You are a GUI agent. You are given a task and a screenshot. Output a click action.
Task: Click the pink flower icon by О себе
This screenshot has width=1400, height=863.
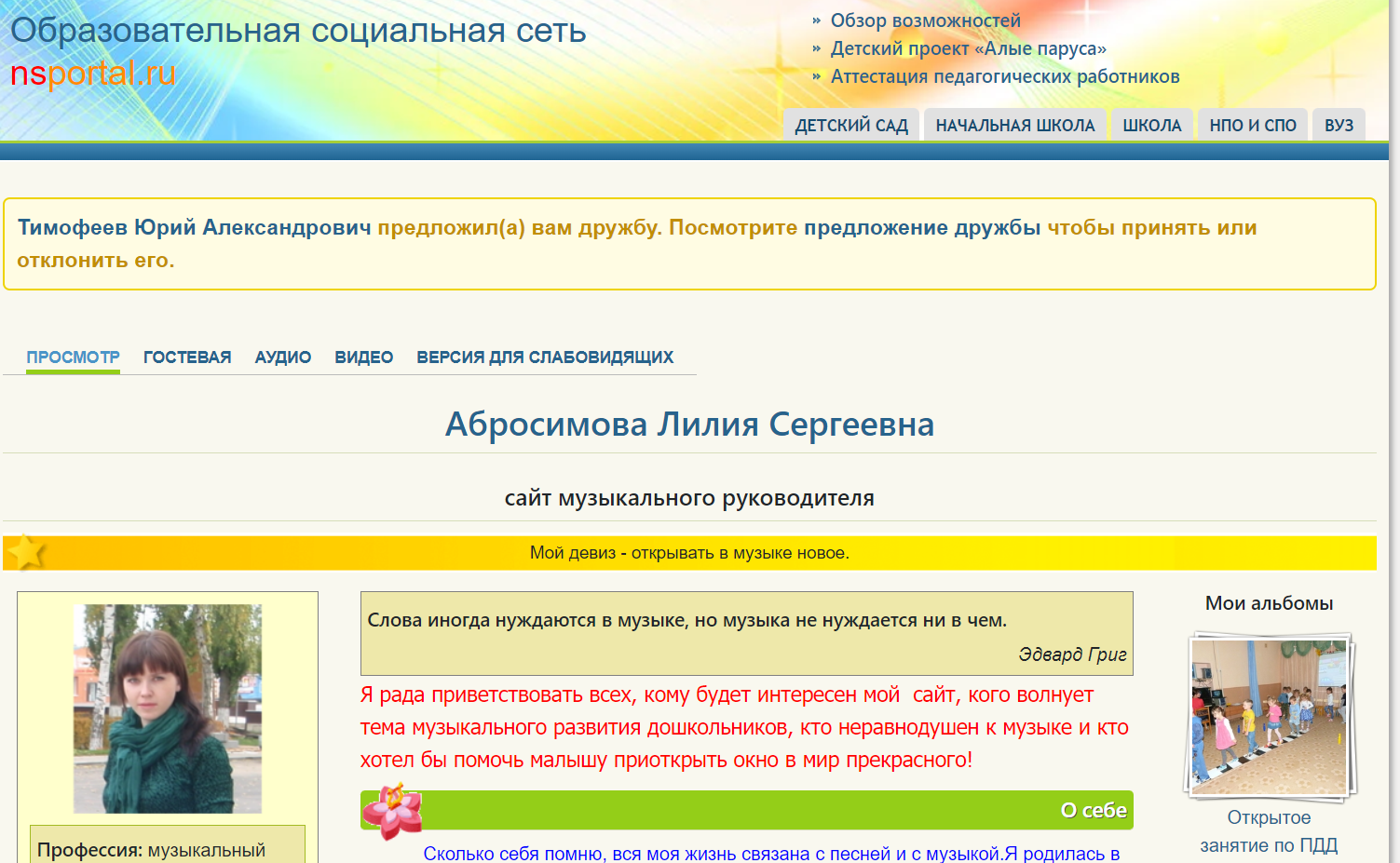[x=391, y=811]
